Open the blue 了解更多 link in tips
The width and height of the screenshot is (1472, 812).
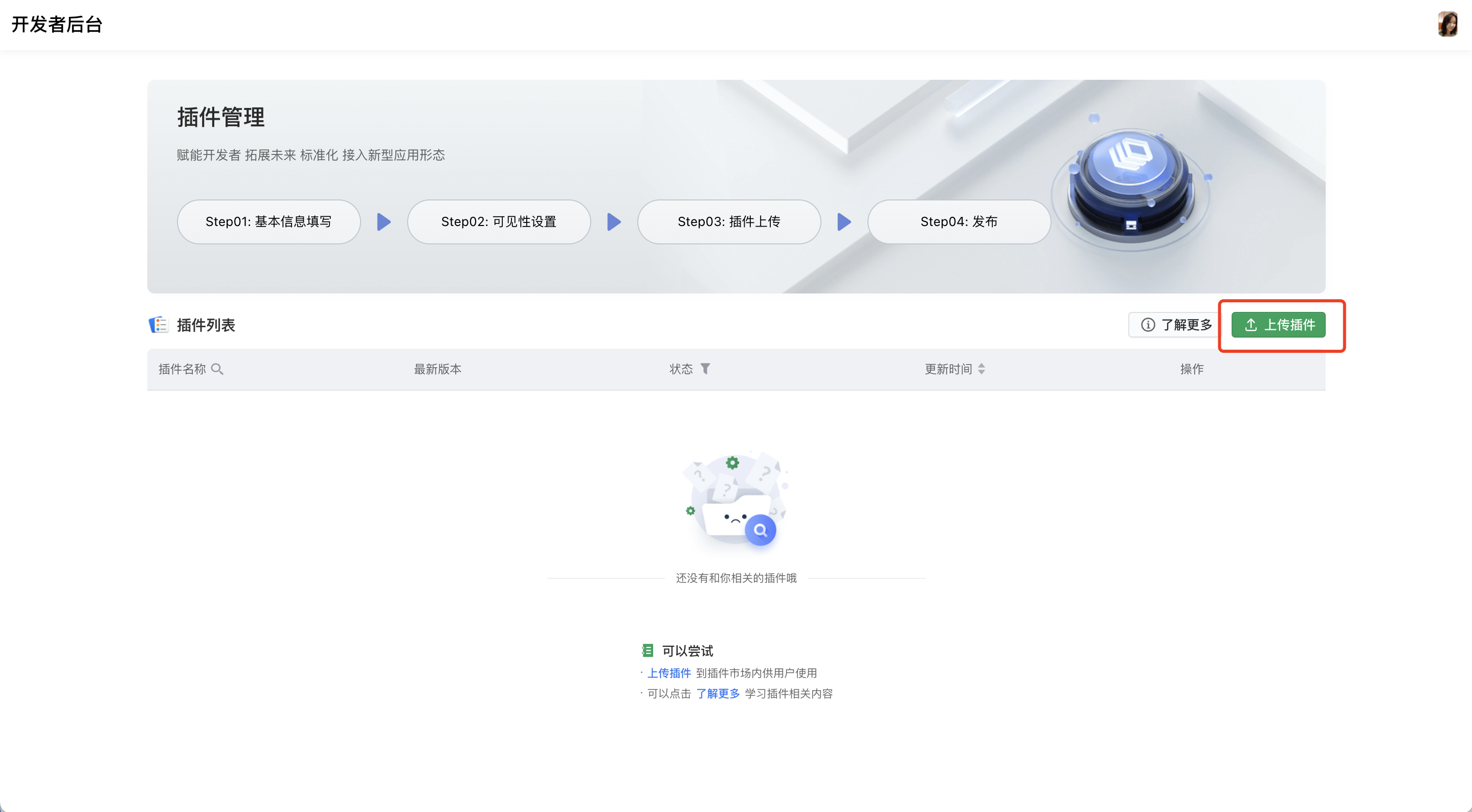coord(718,694)
